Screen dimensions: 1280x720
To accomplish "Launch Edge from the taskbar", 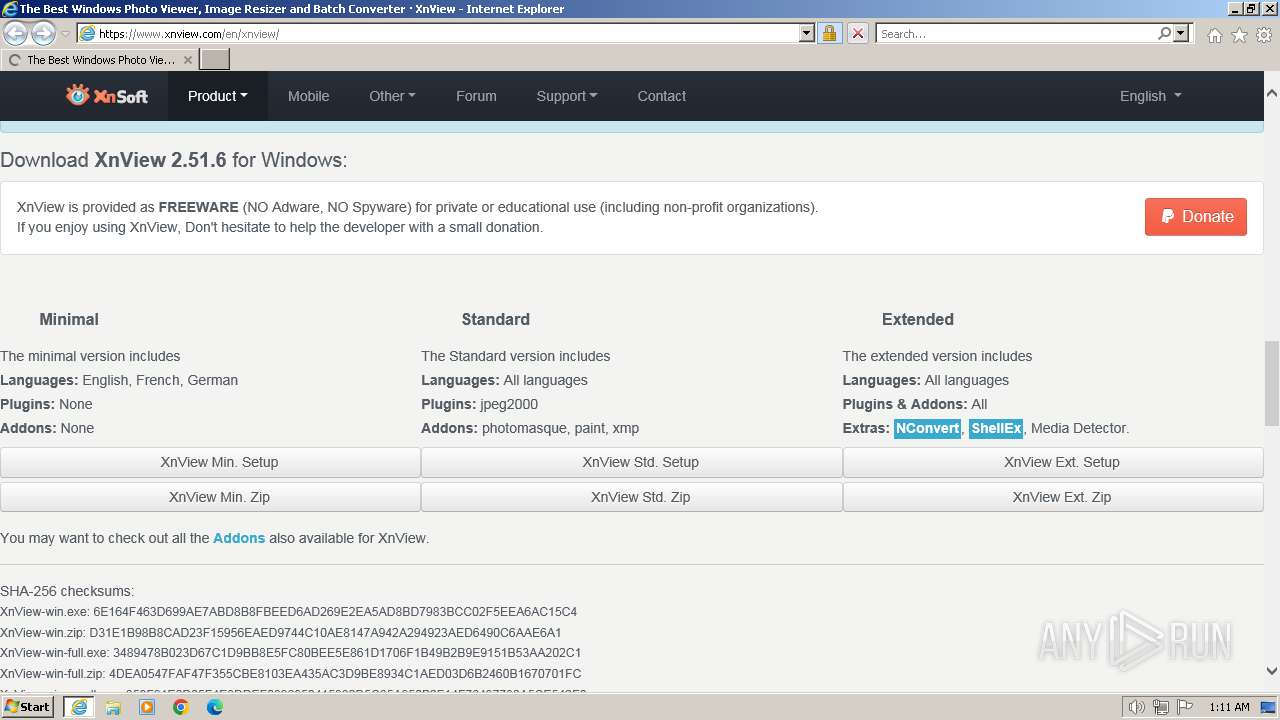I will 215,707.
